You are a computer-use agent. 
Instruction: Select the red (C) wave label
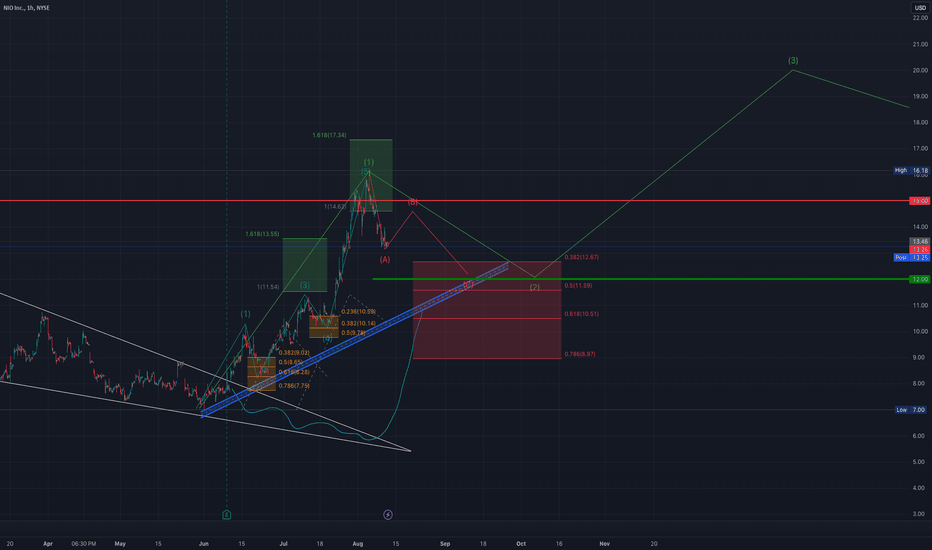[468, 285]
